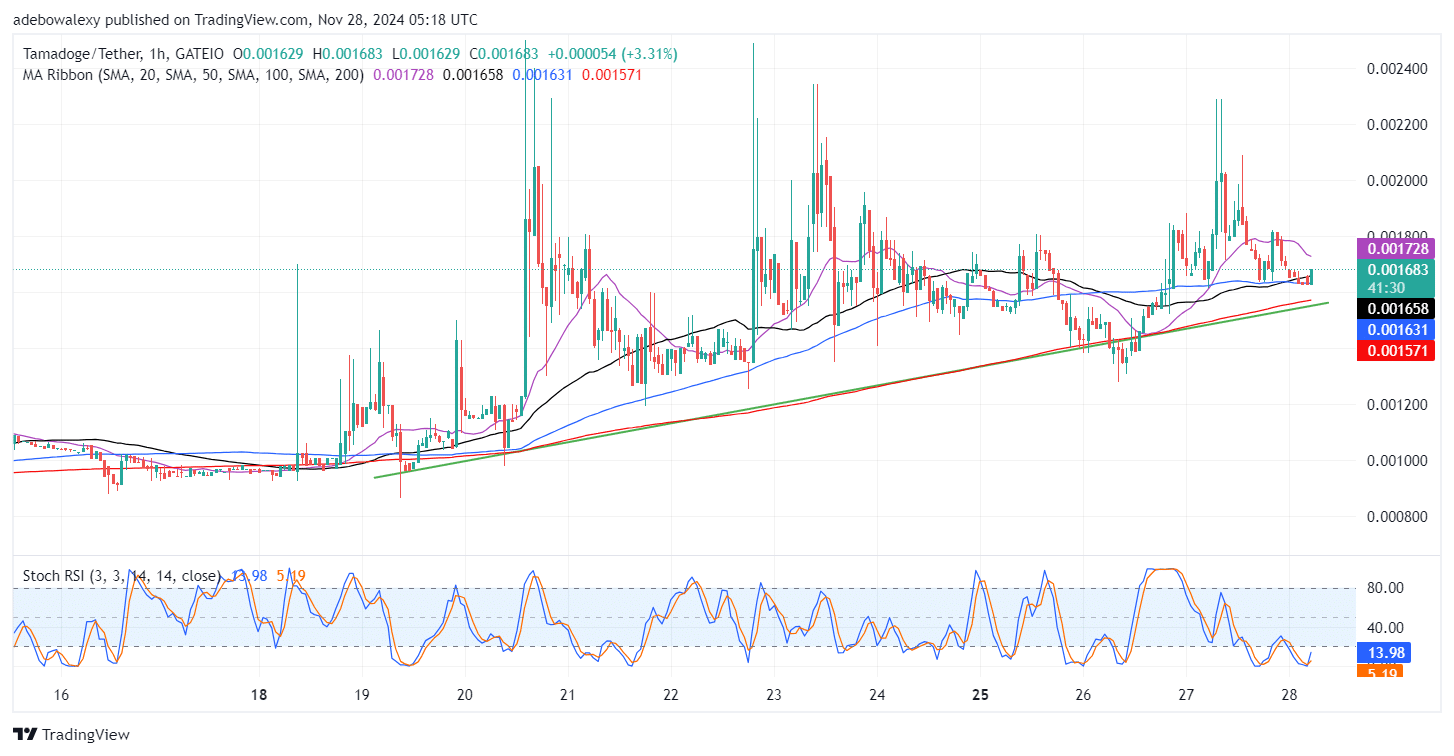Image resolution: width=1454 pixels, height=756 pixels.
Task: Click date label 27 on time axis
Action: click(1186, 694)
